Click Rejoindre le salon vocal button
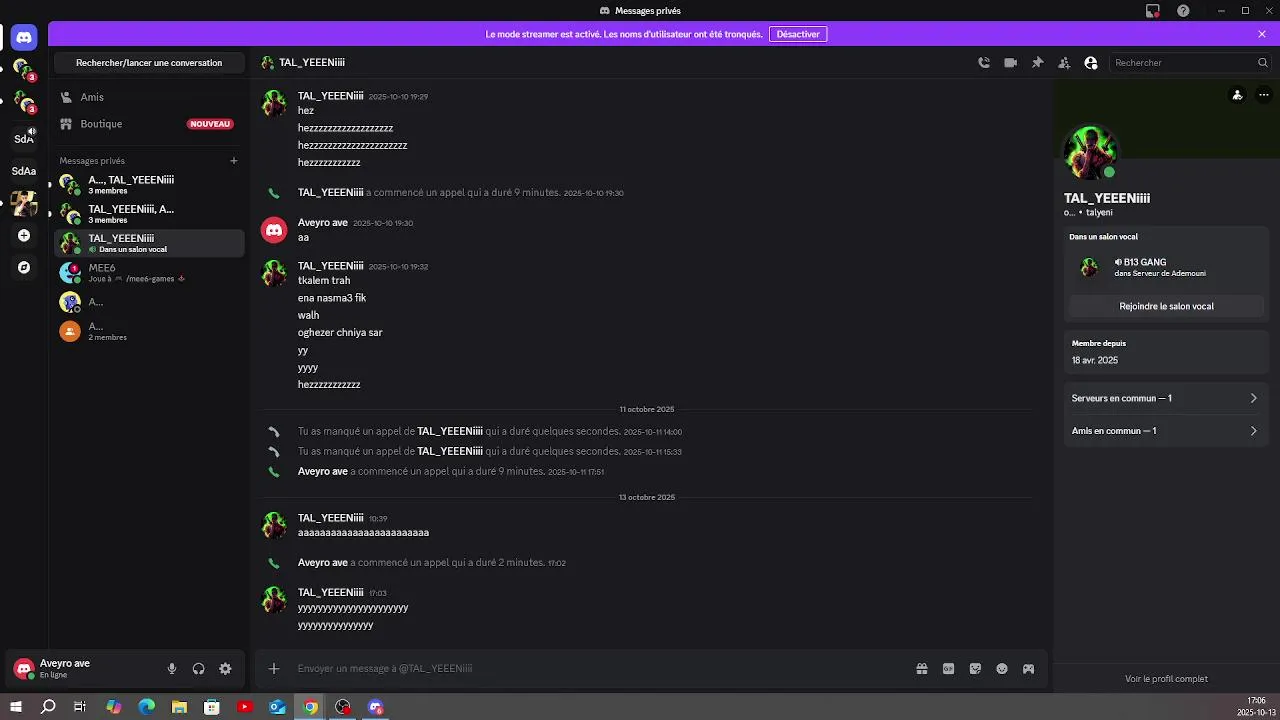This screenshot has height=720, width=1280. click(x=1166, y=306)
